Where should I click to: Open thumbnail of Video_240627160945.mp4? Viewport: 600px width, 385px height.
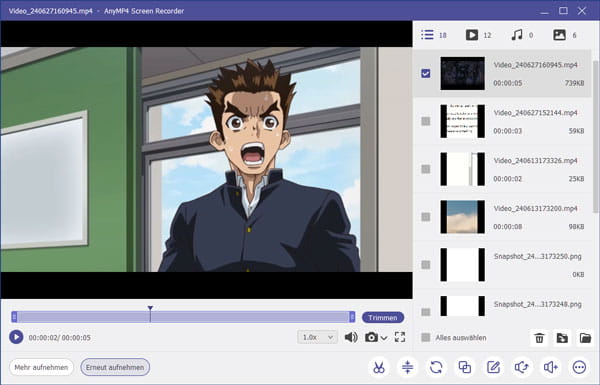pyautogui.click(x=462, y=73)
